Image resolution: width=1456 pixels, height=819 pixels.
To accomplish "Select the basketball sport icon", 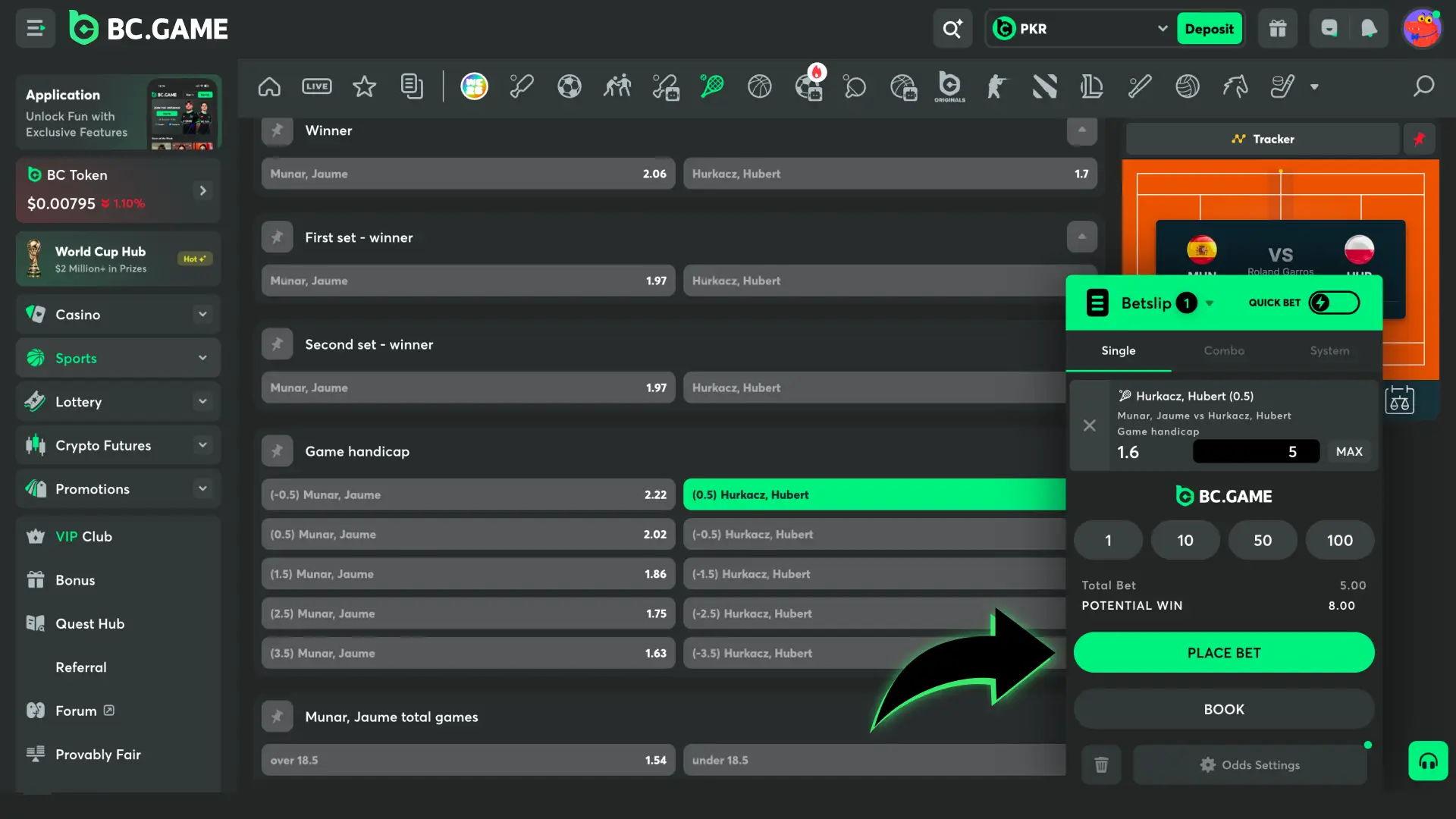I will tap(760, 86).
